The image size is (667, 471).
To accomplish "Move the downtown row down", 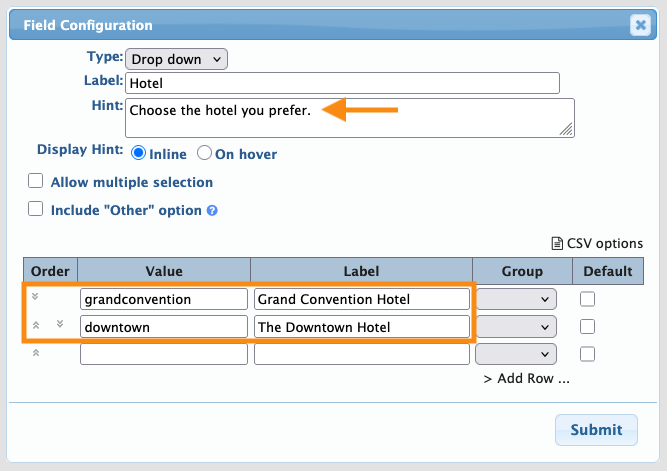I will point(60,324).
